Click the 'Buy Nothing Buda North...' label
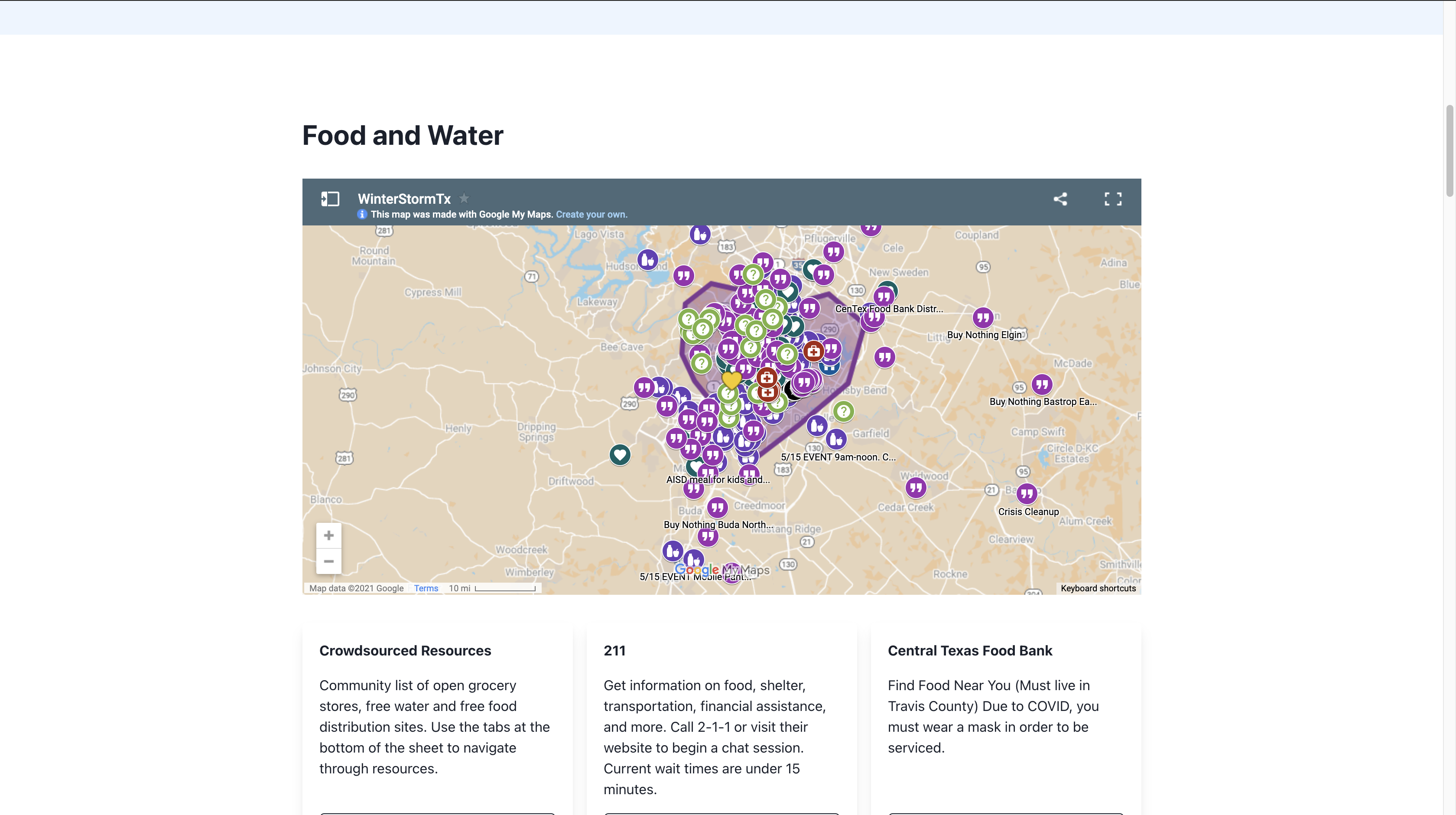1456x815 pixels. [x=718, y=525]
